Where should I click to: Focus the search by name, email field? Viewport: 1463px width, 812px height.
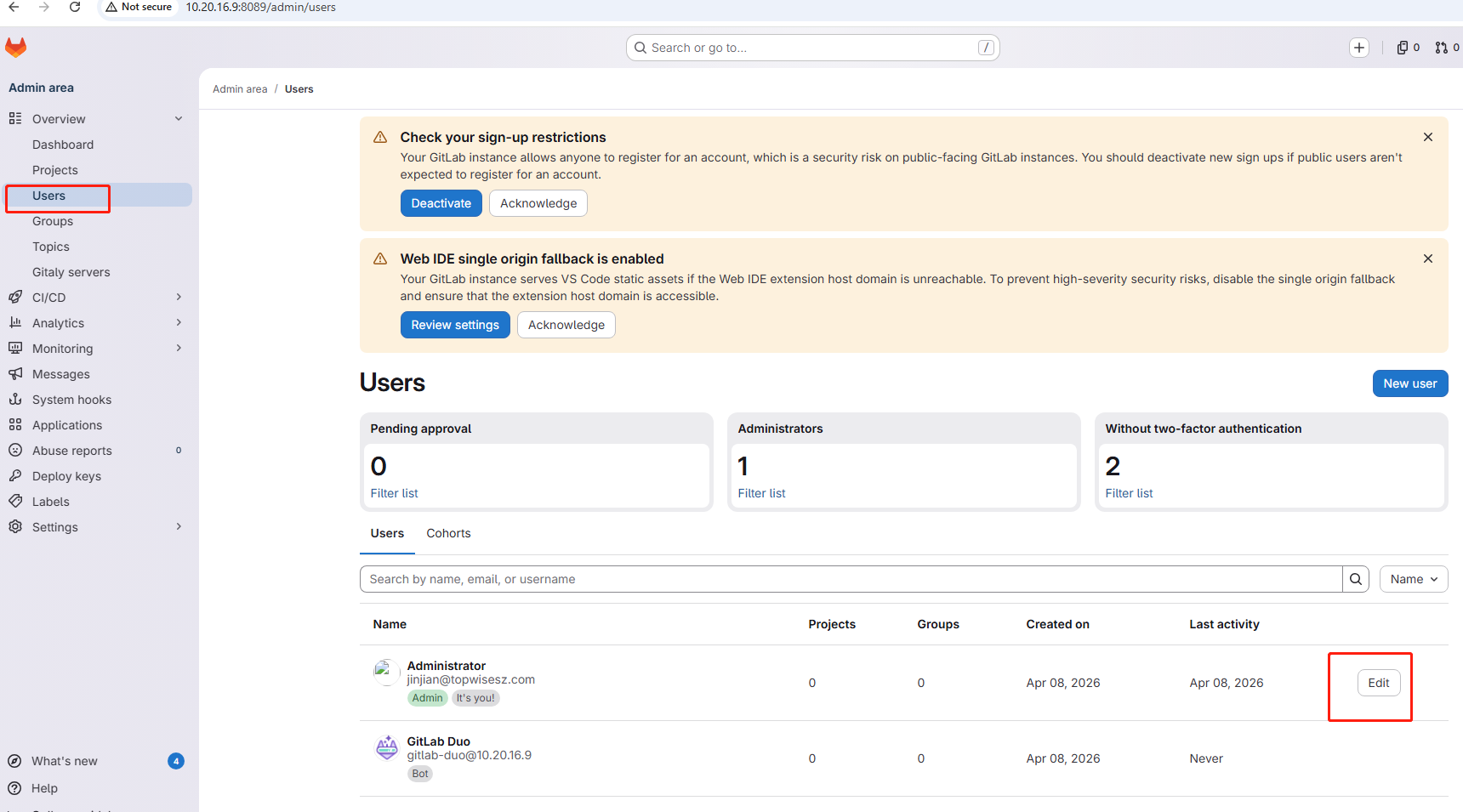point(851,579)
